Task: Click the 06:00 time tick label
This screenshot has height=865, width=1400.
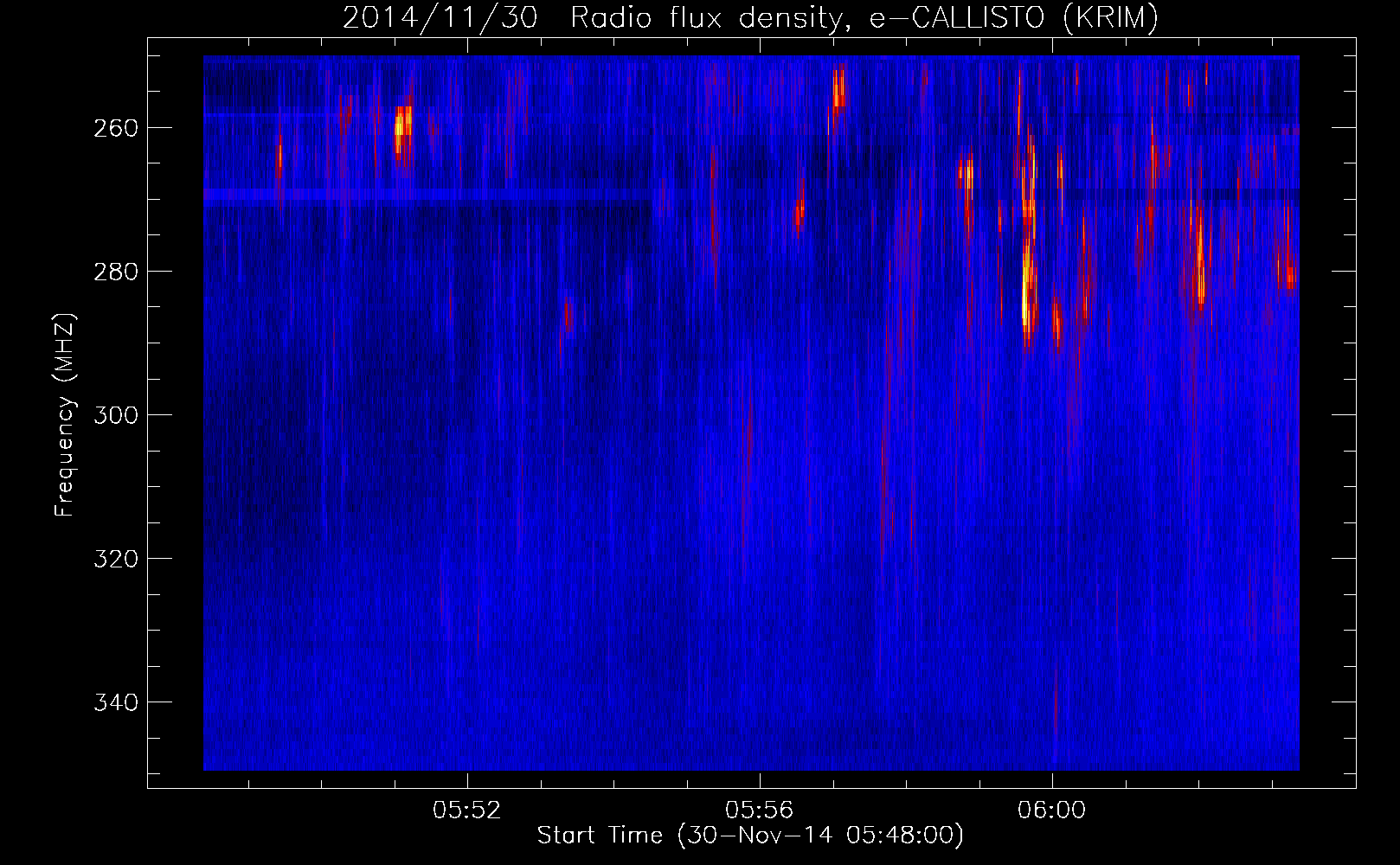Action: pos(1052,811)
